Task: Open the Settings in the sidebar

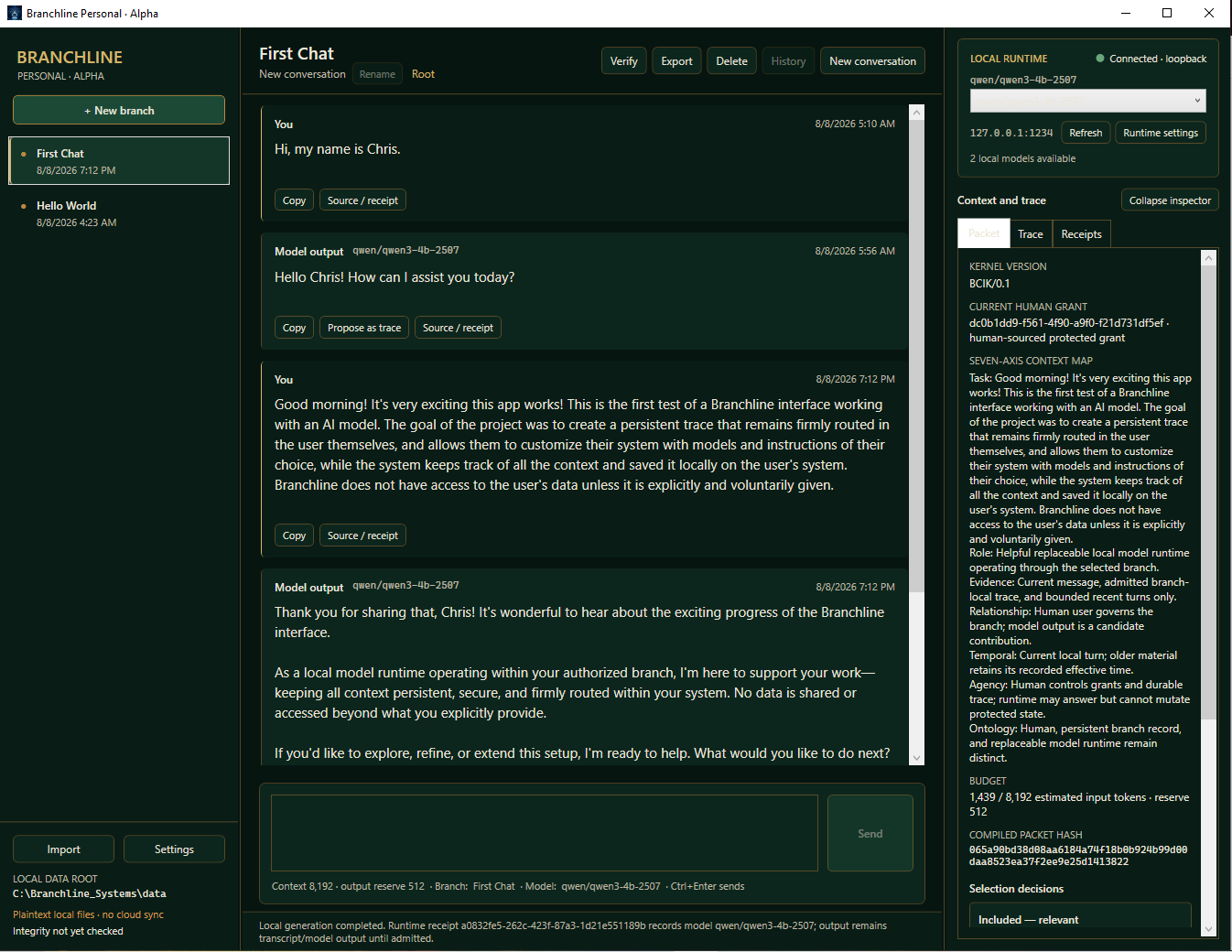Action: click(x=174, y=849)
